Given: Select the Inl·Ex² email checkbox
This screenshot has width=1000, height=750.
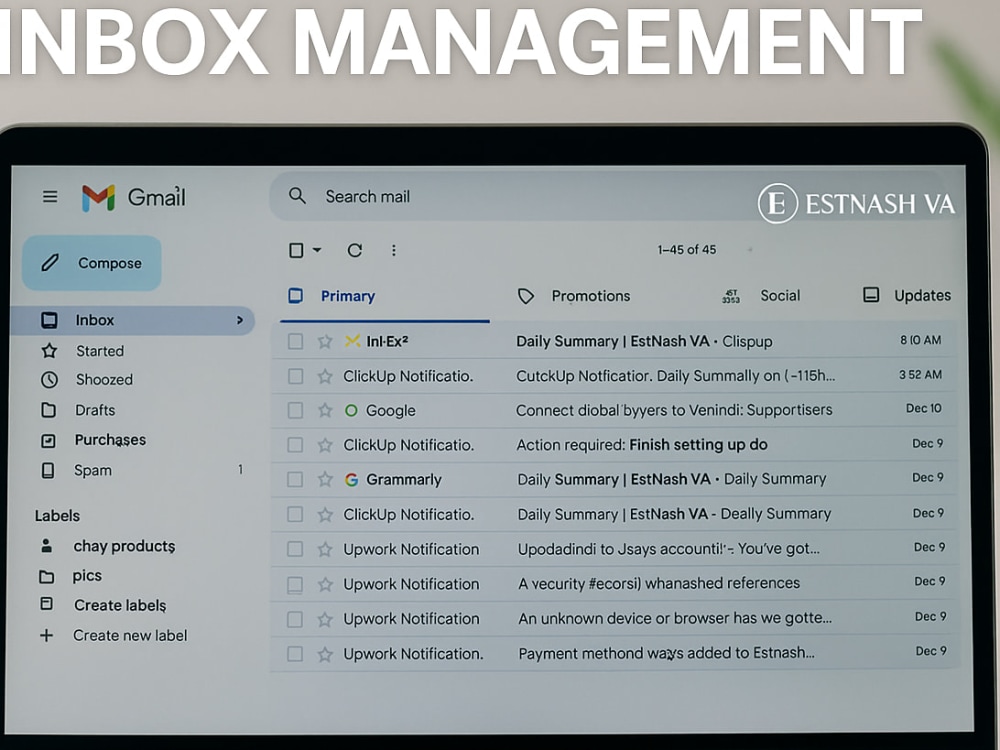Looking at the screenshot, I should 295,342.
